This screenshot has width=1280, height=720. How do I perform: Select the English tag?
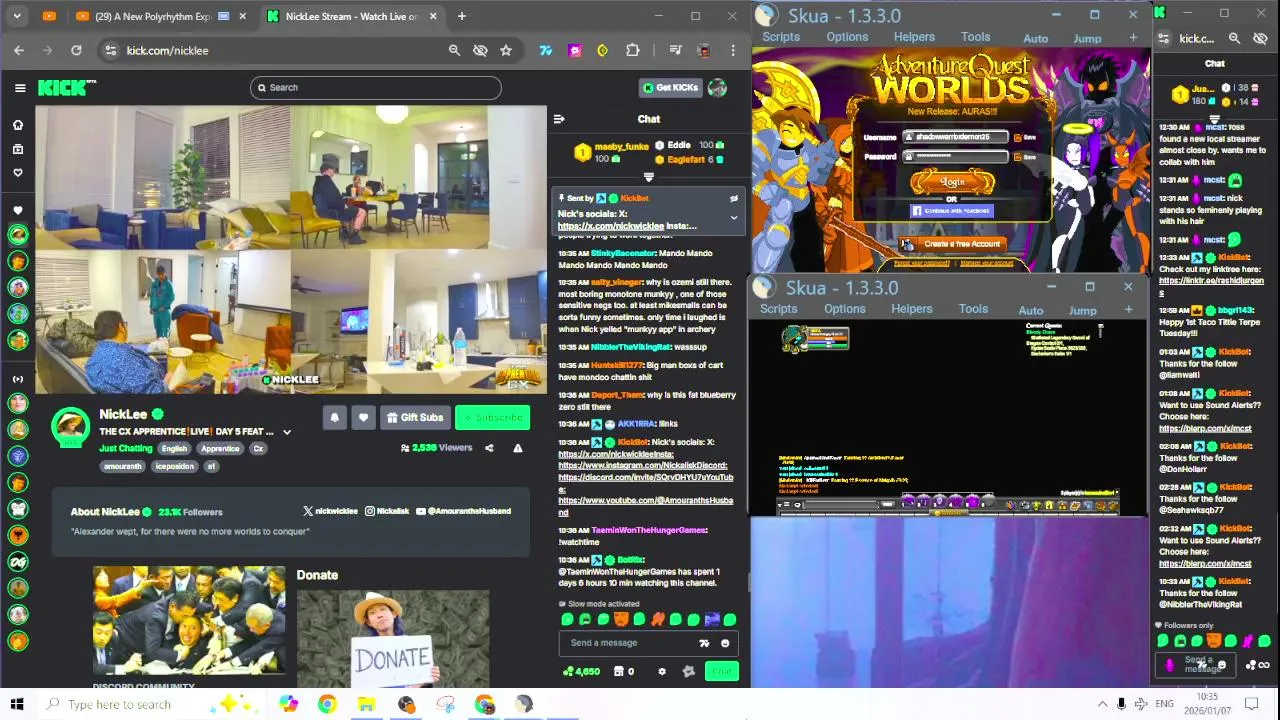(x=174, y=449)
